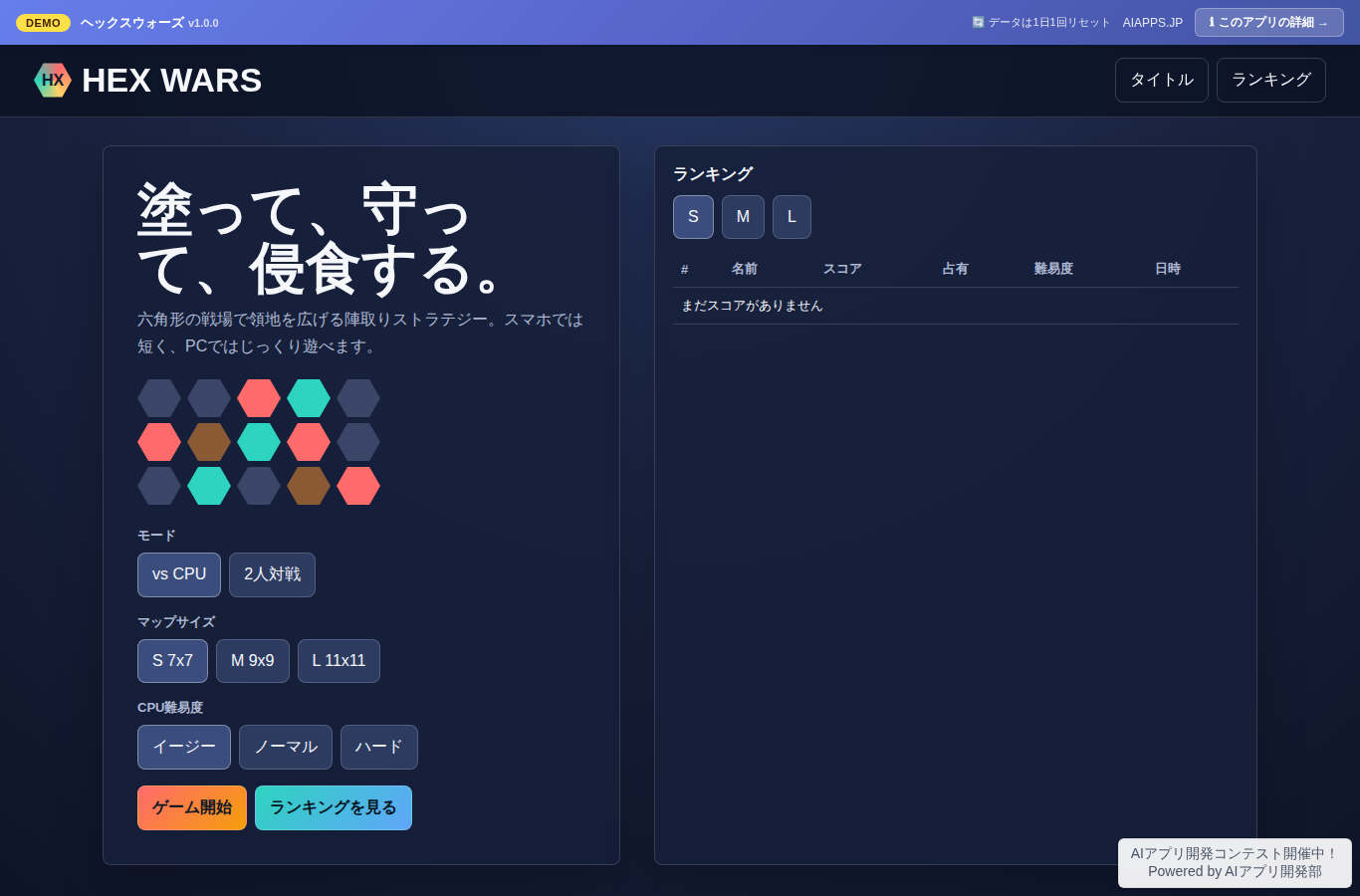
Task: Click the AIアプリ開発コンテスト banner
Action: (1235, 862)
